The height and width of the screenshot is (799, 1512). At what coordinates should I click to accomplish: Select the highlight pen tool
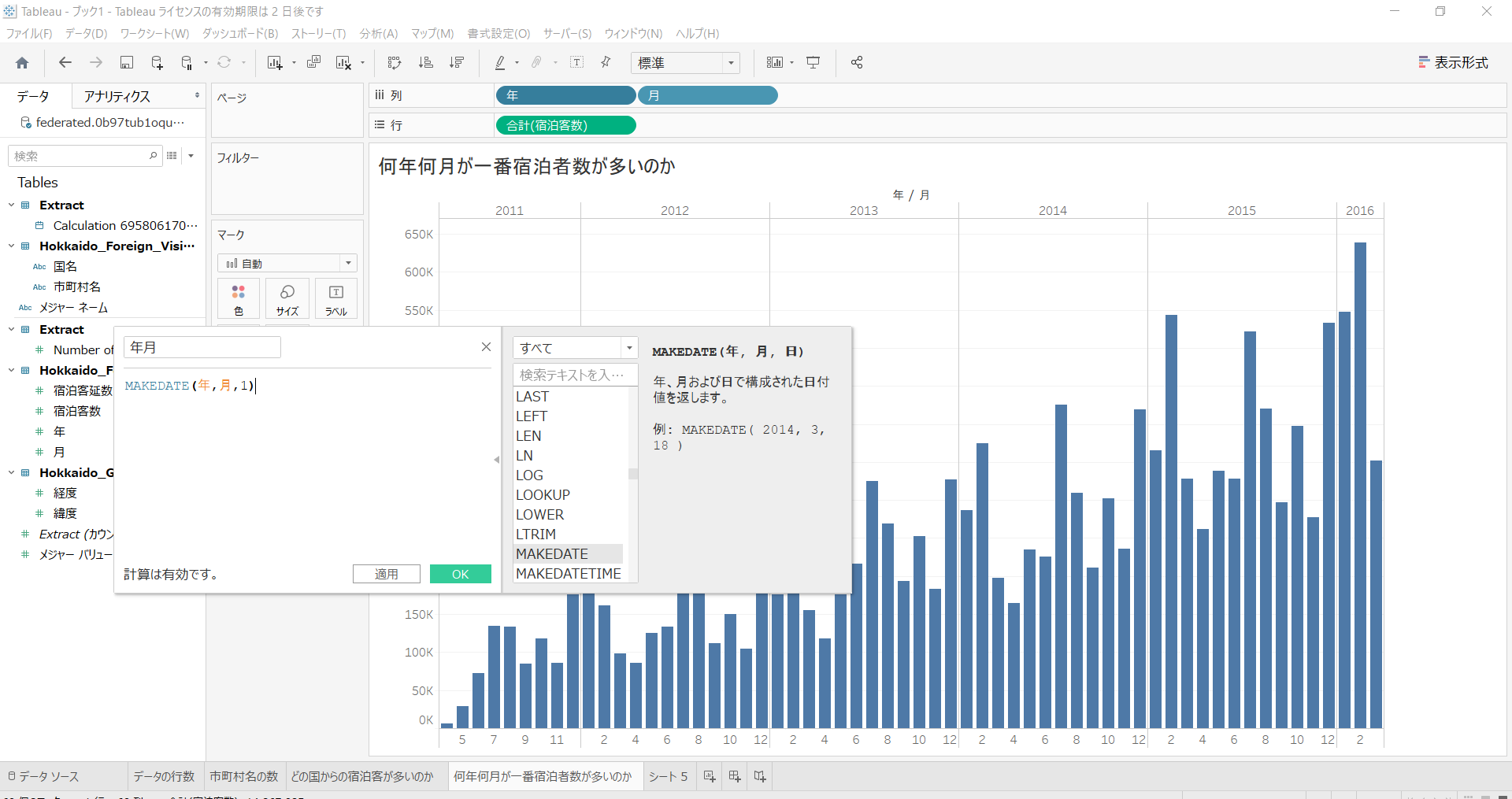[x=500, y=63]
